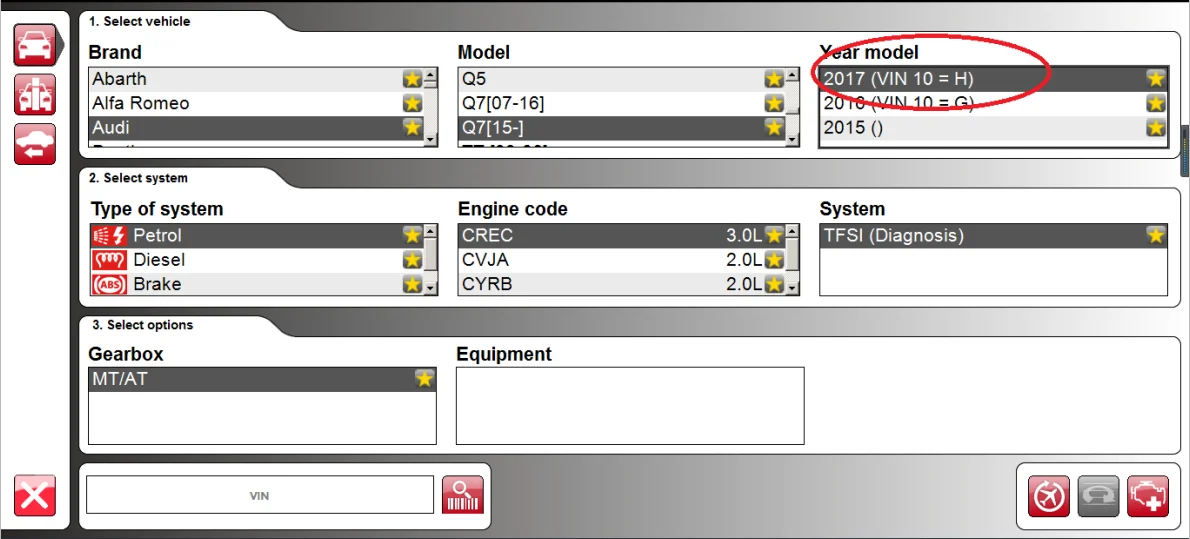The height and width of the screenshot is (539, 1190).
Task: Toggle favorite star for Q7[07-16]
Action: coord(773,103)
